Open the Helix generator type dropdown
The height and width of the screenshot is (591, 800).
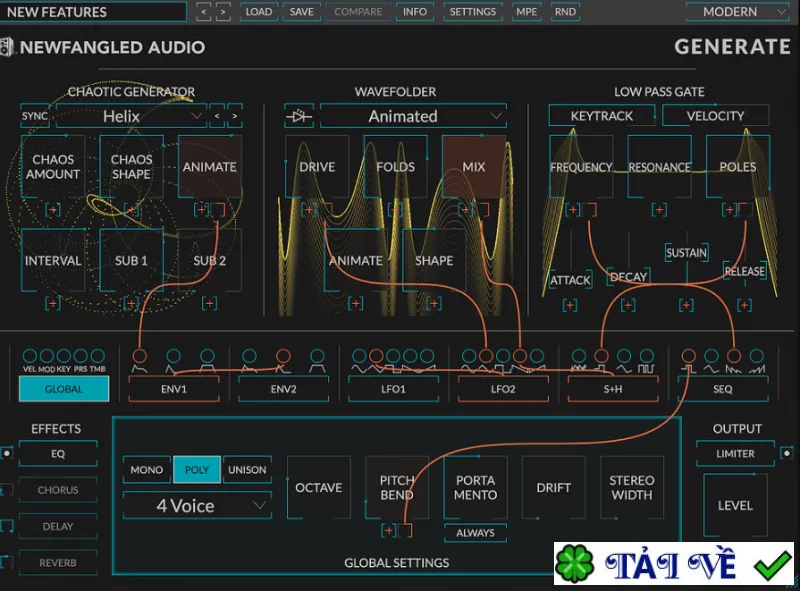click(131, 116)
